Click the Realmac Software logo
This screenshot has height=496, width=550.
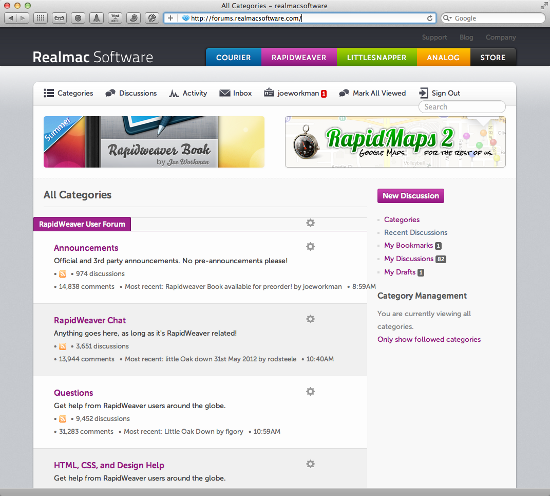click(93, 57)
